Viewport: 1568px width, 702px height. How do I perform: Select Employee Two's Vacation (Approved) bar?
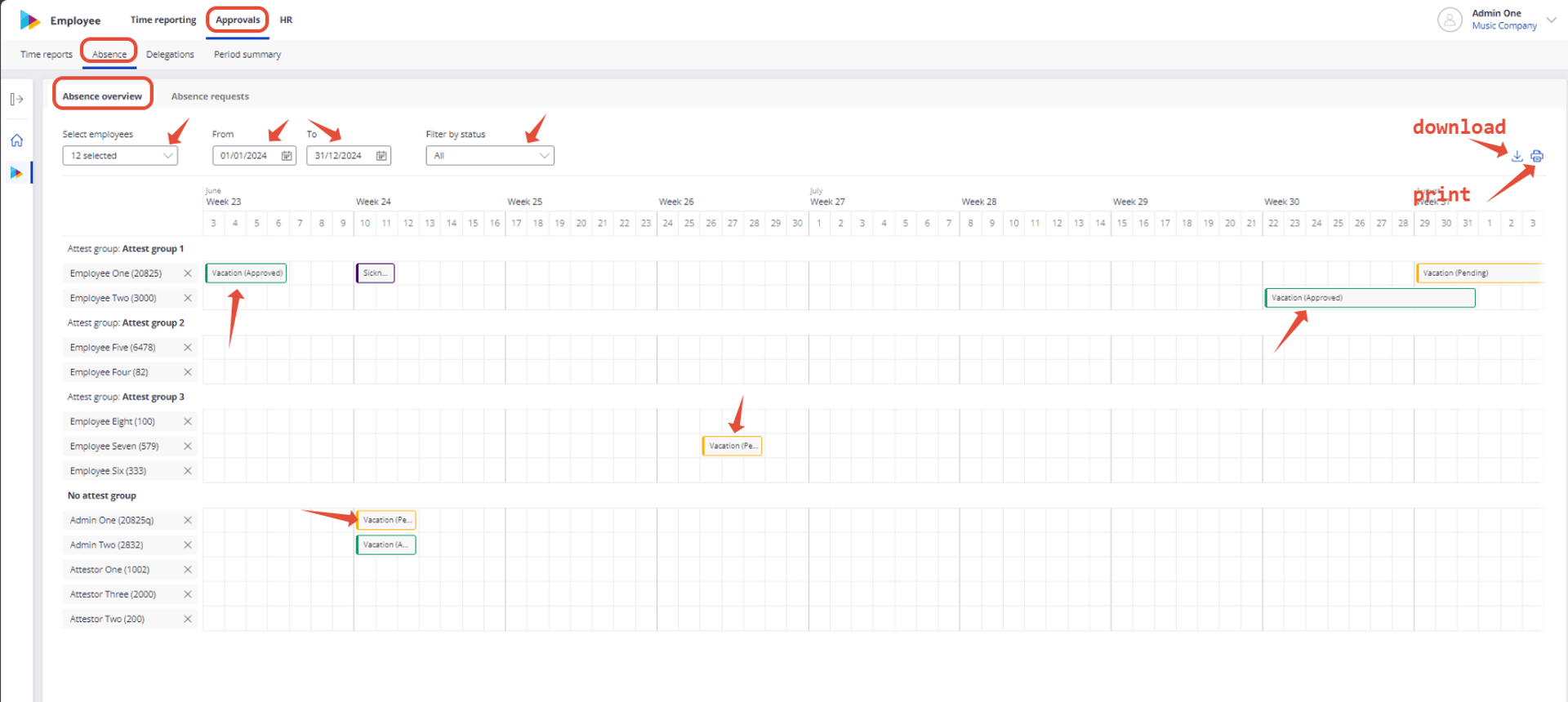pos(1370,298)
